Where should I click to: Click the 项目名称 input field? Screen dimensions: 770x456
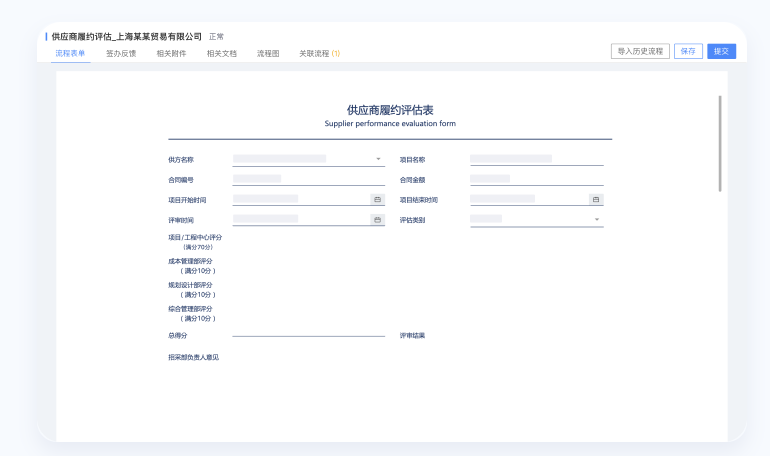pos(536,159)
